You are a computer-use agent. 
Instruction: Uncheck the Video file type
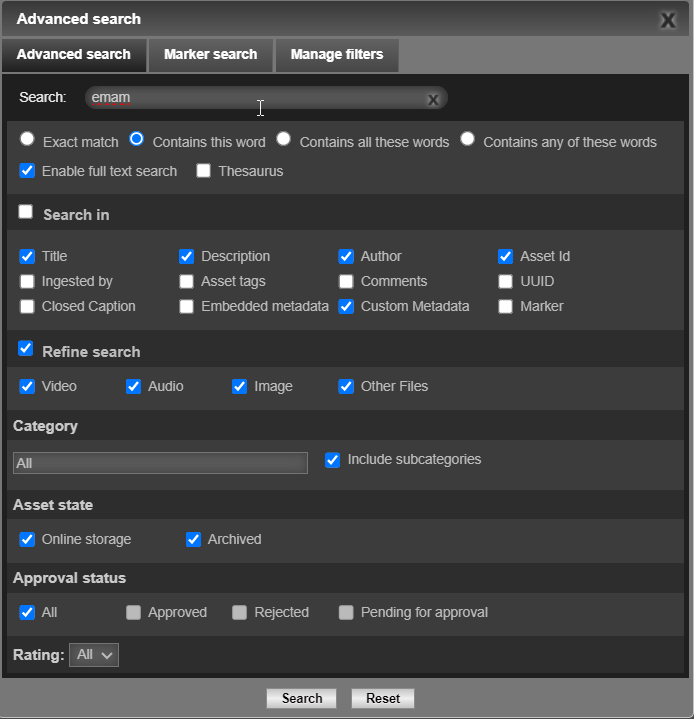click(x=27, y=387)
